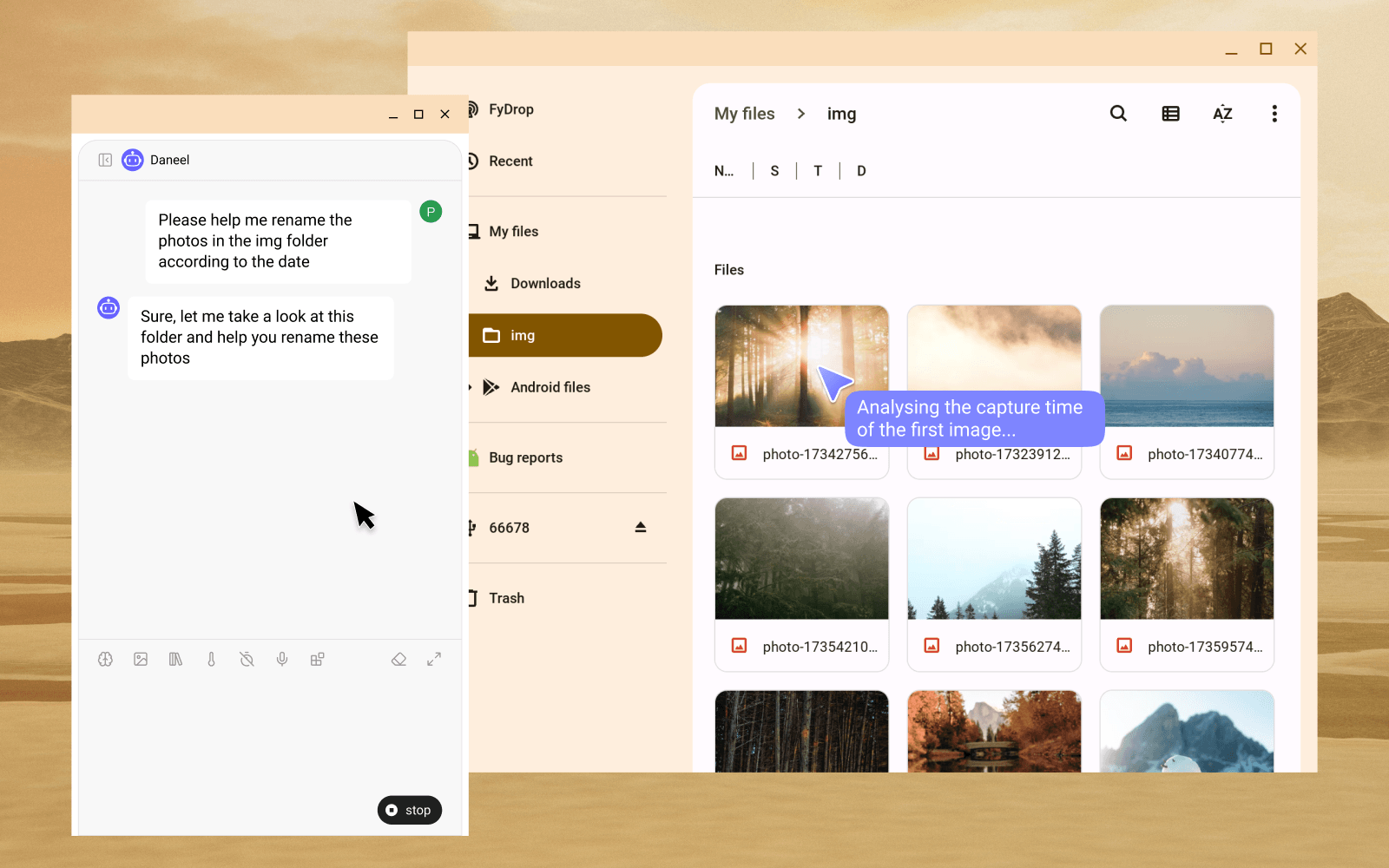Open the Downloads folder in the sidebar
This screenshot has height=868, width=1389.
pyautogui.click(x=546, y=283)
